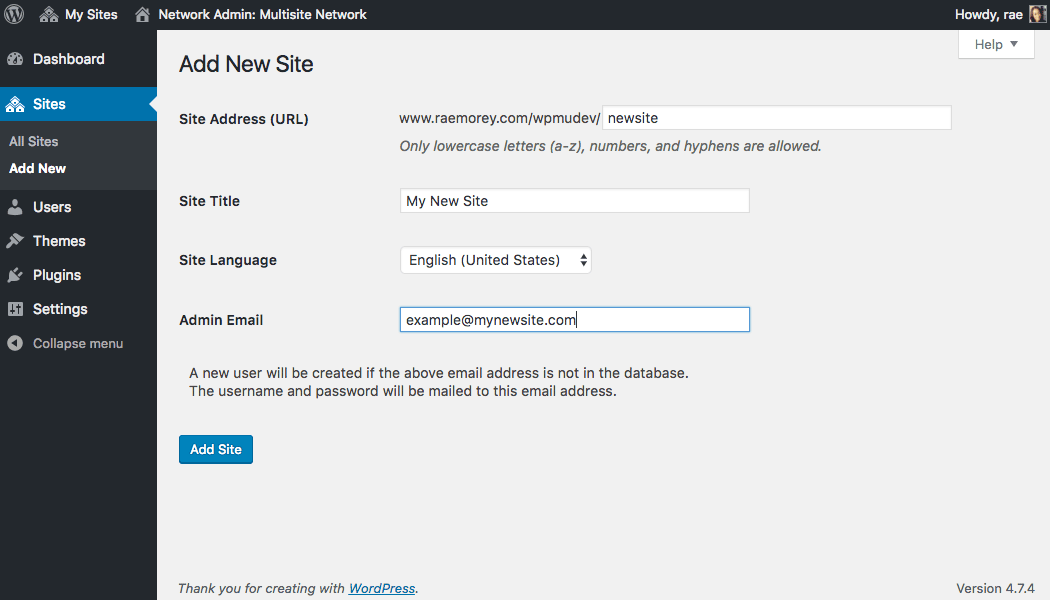Click the Network Admin home icon

(142, 14)
